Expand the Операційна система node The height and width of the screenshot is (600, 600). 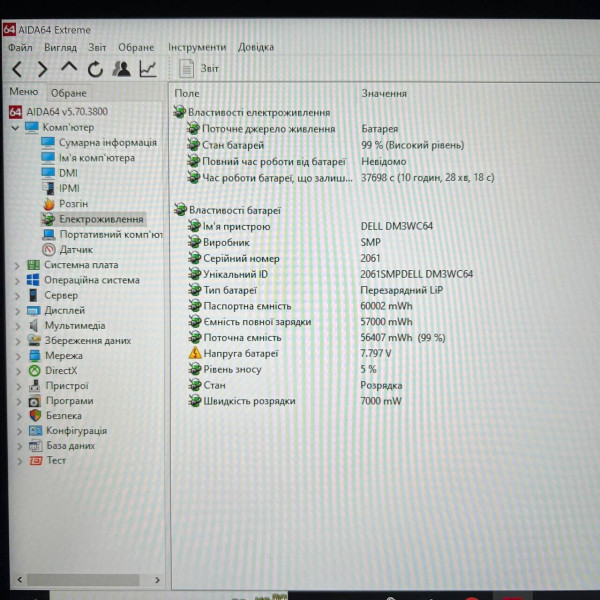pyautogui.click(x=17, y=281)
